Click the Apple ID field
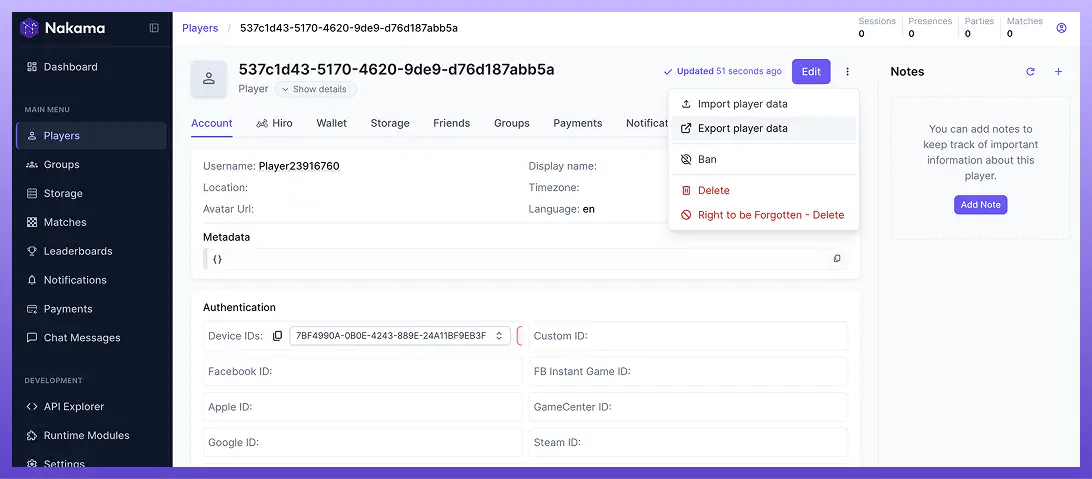The image size is (1092, 479). [363, 407]
